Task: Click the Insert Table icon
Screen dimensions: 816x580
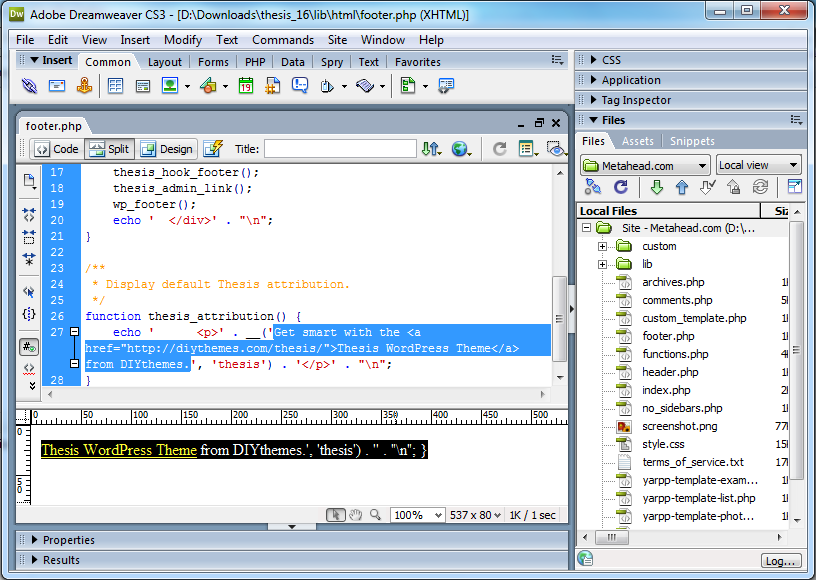Action: coord(115,86)
